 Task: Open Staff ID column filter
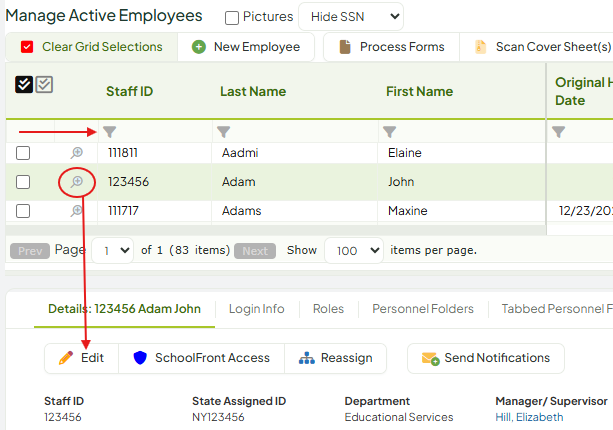tap(110, 132)
